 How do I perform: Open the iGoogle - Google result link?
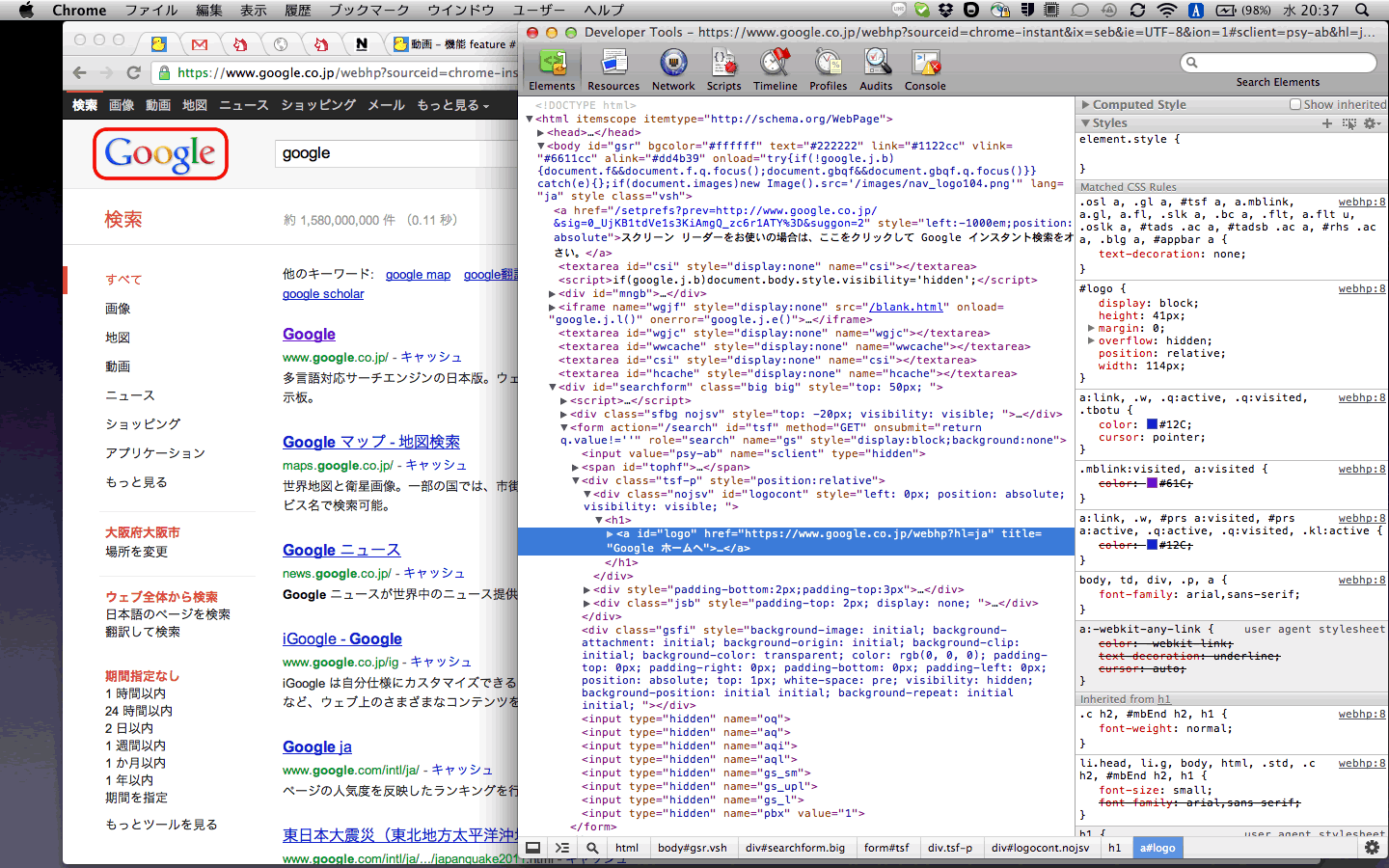(x=342, y=638)
